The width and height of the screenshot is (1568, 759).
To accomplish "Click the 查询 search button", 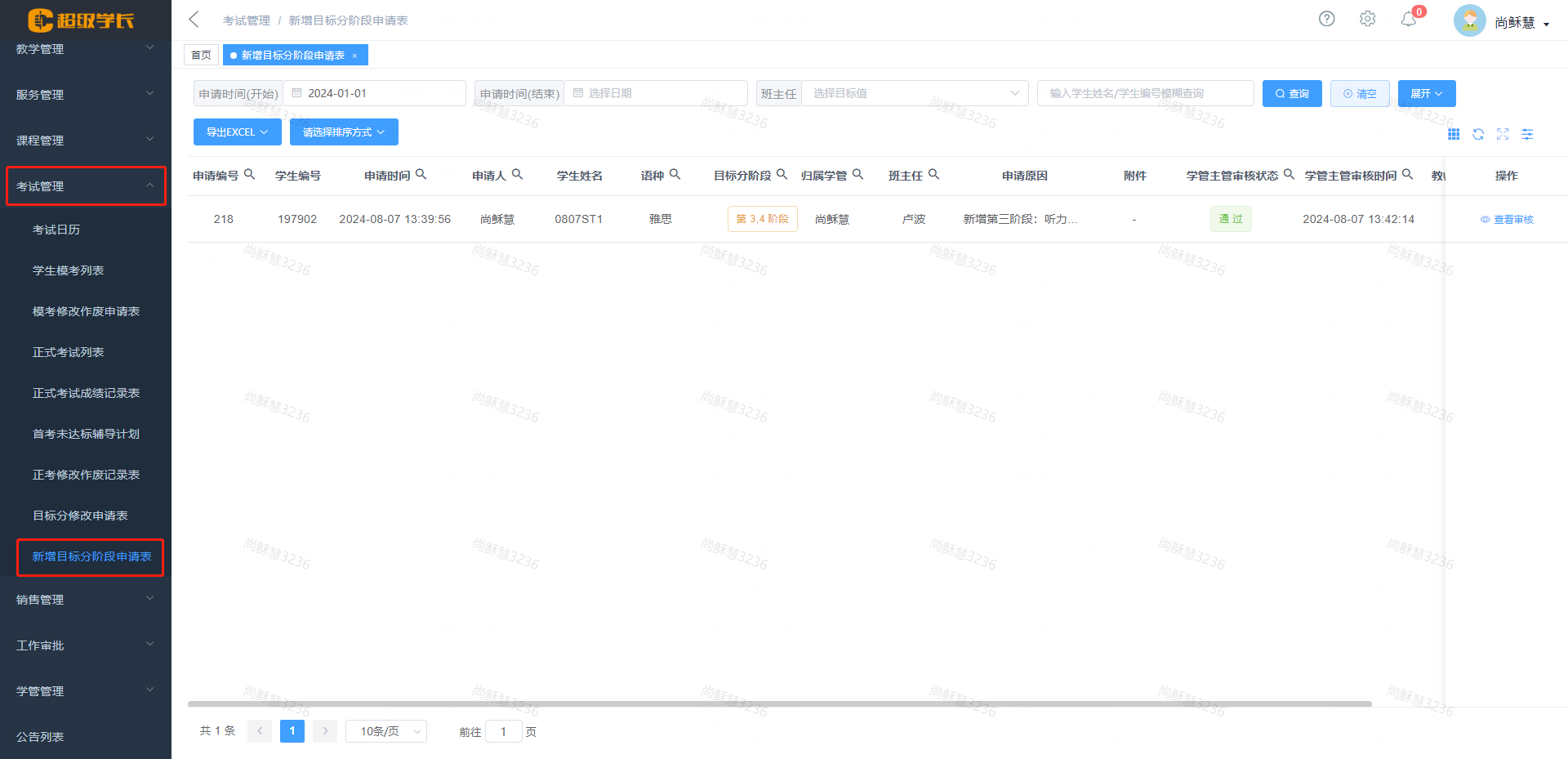I will tap(1291, 93).
